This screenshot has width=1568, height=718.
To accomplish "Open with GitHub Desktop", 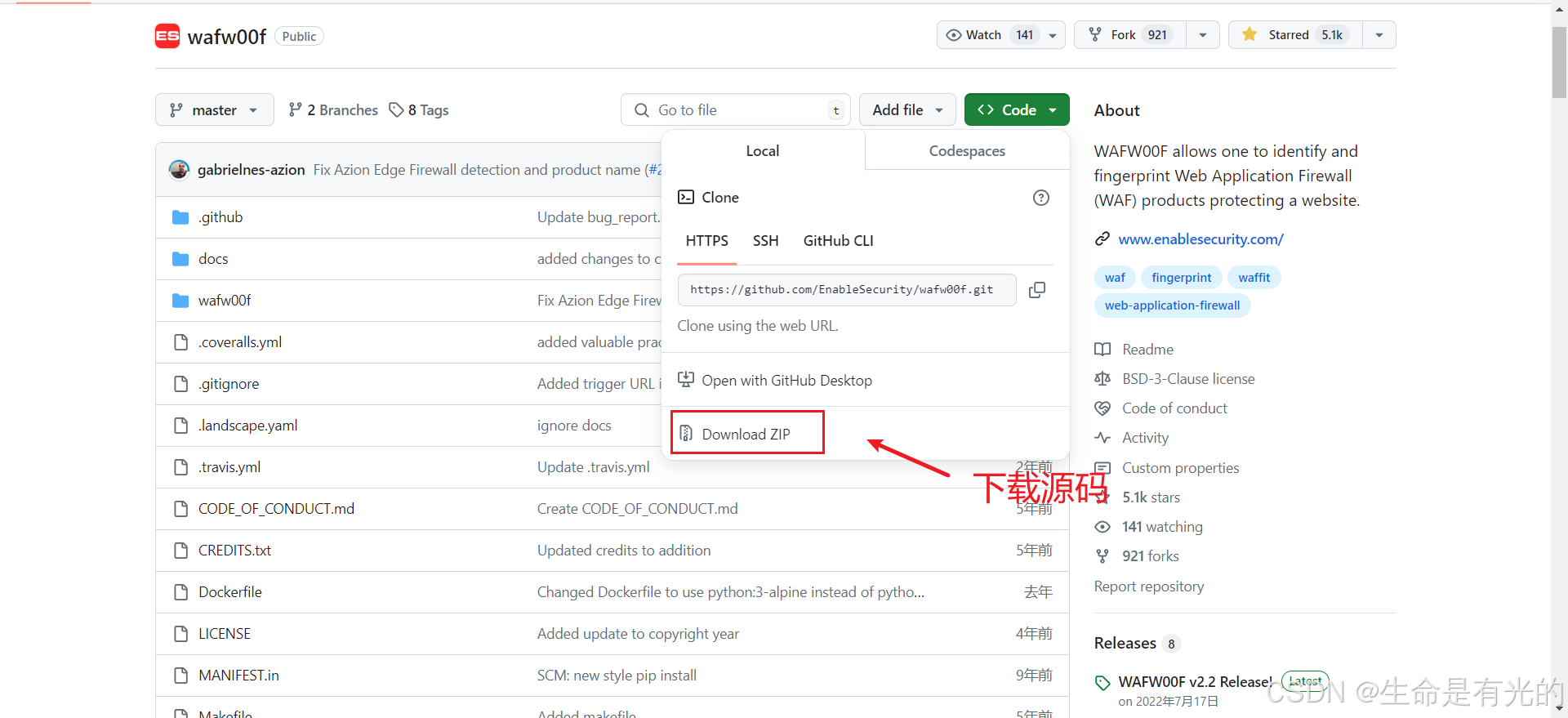I will 786,381.
